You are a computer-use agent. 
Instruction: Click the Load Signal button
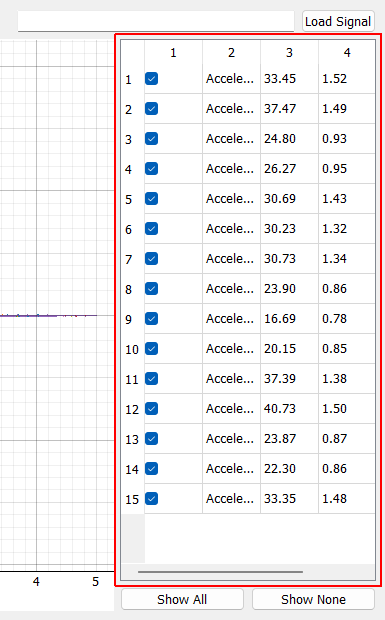click(x=338, y=21)
